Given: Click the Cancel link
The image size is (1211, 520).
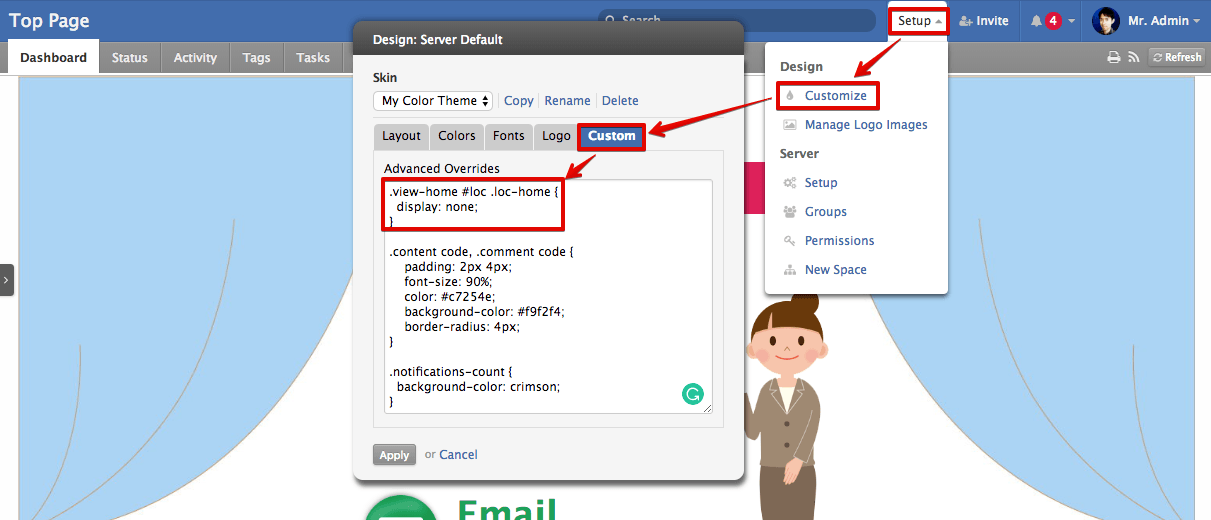Looking at the screenshot, I should pyautogui.click(x=458, y=455).
